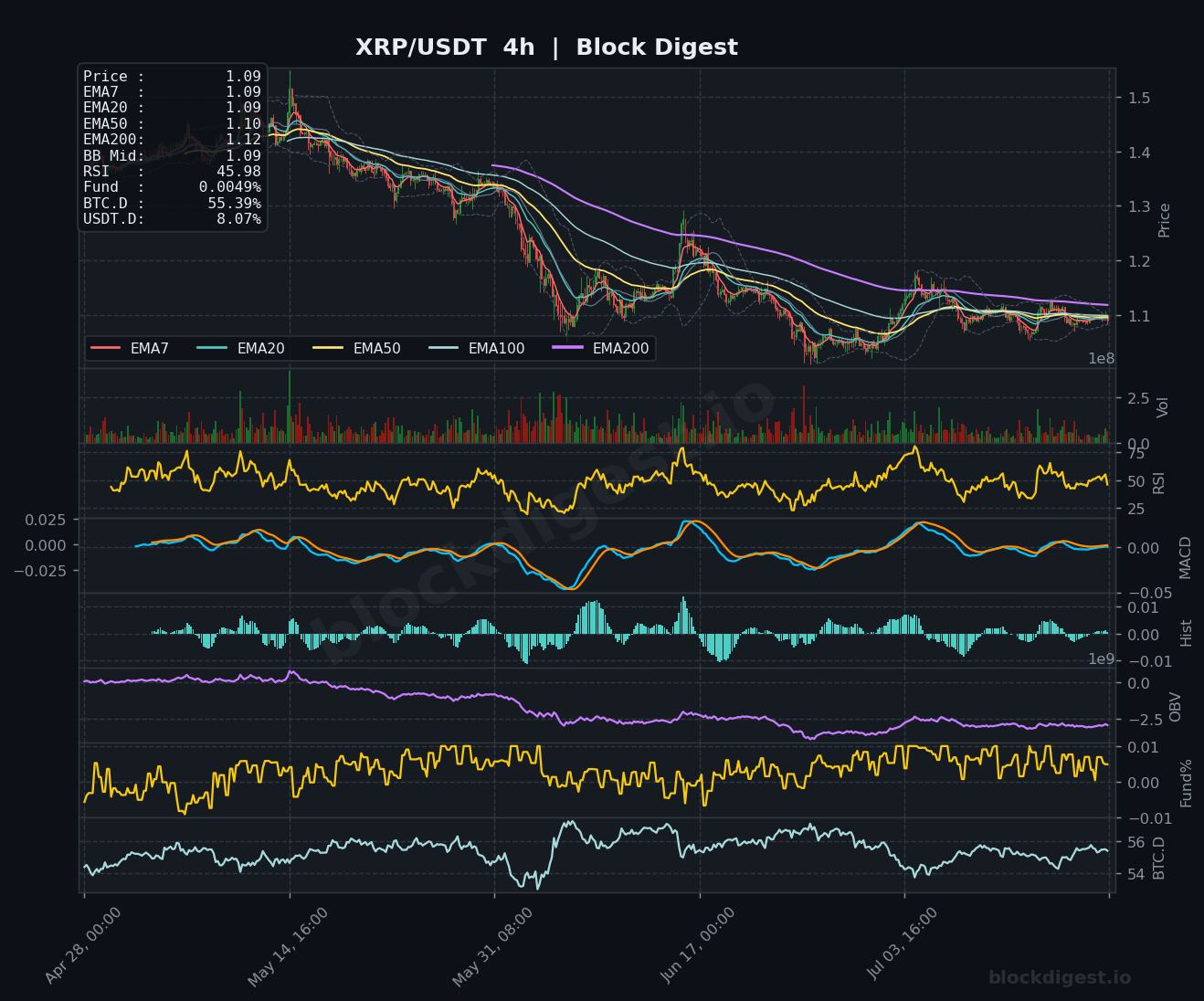Click the May 31, 08:00 date tick
Viewport: 1204px width, 1001px height.
pyautogui.click(x=492, y=946)
